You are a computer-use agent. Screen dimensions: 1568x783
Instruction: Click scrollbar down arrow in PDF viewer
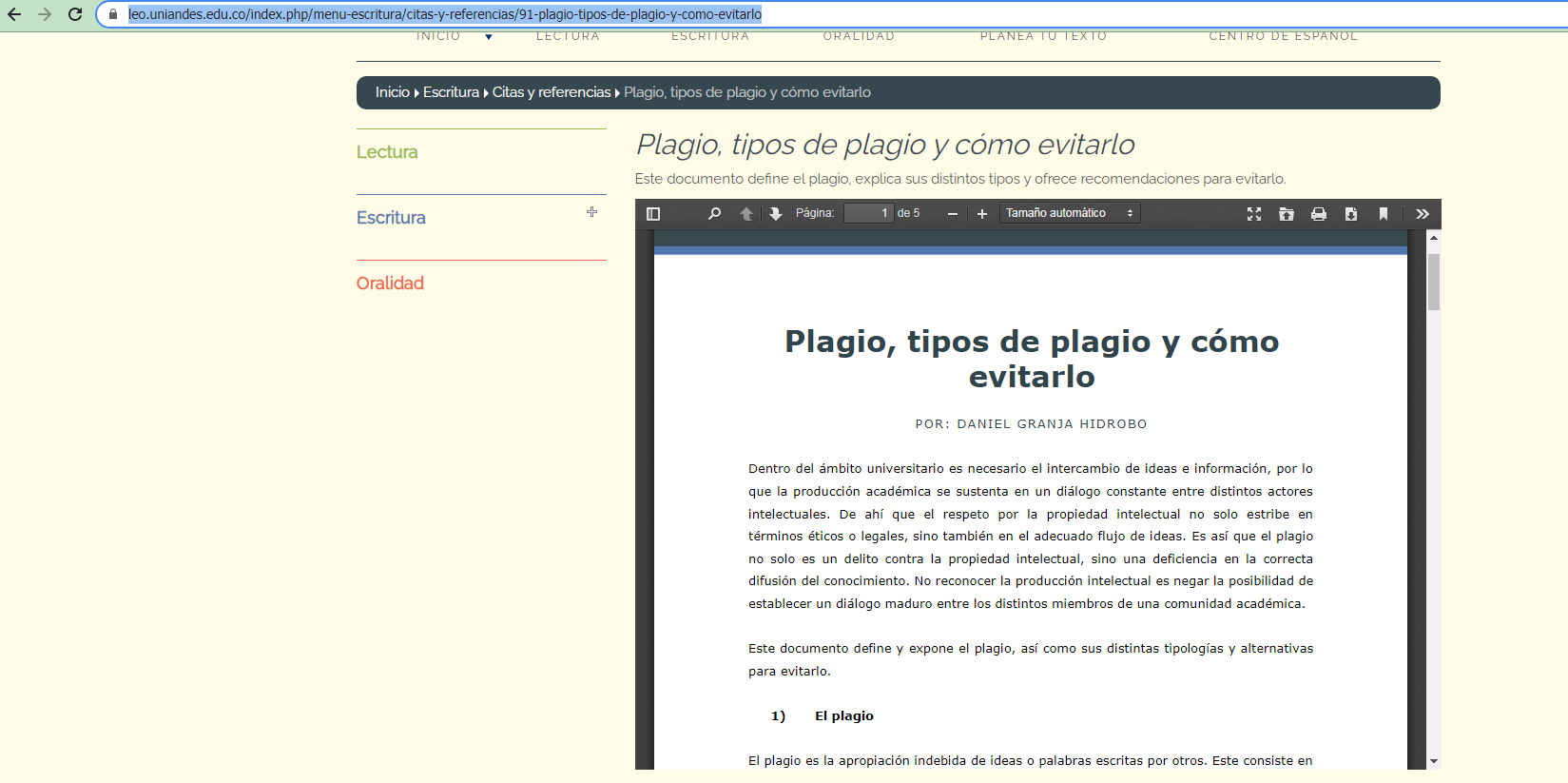(x=1434, y=762)
